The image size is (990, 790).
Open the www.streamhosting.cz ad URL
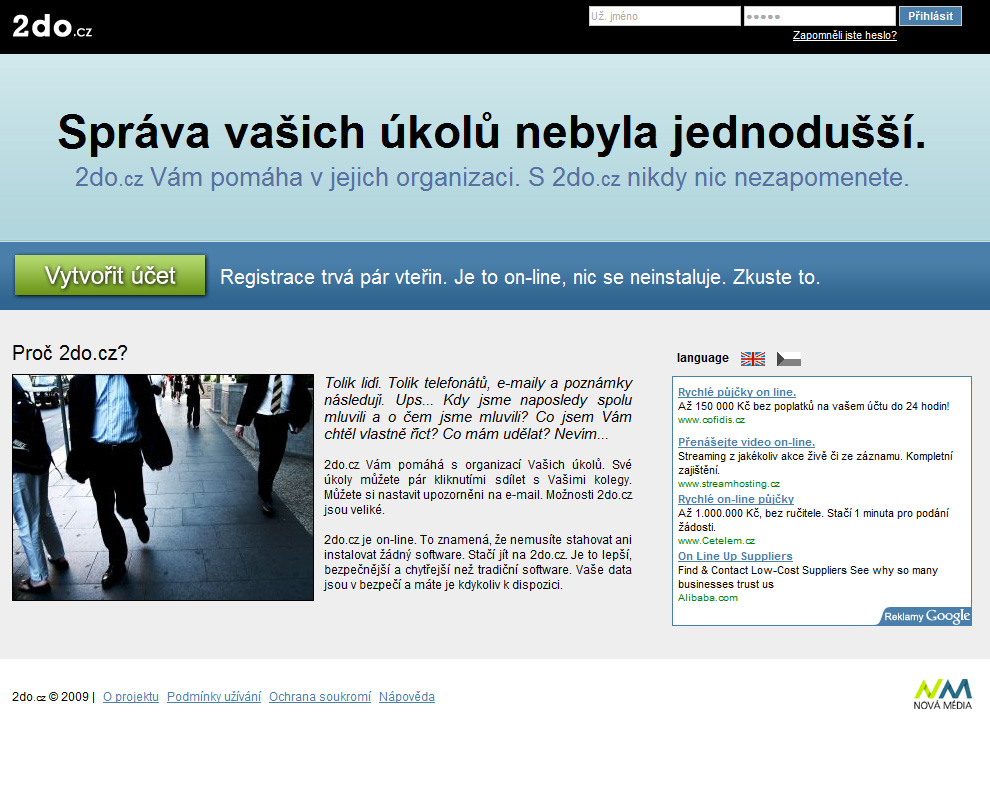point(729,484)
